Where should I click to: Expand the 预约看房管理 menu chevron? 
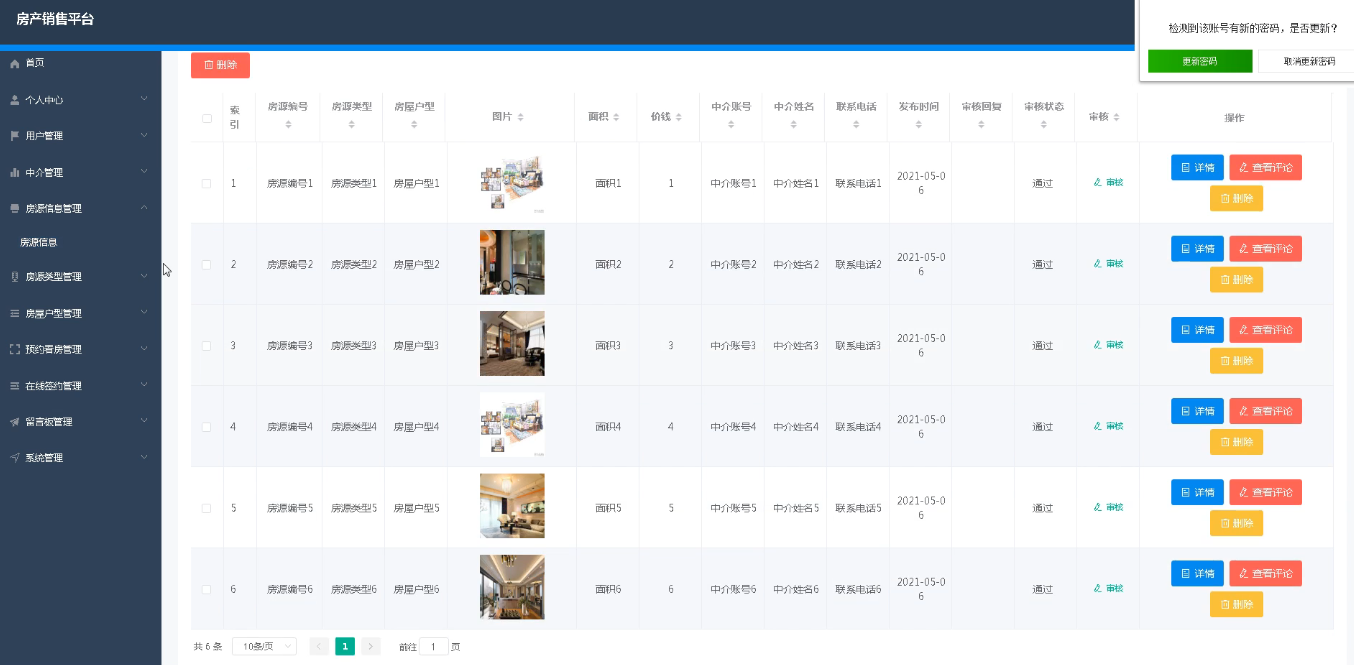click(x=144, y=349)
